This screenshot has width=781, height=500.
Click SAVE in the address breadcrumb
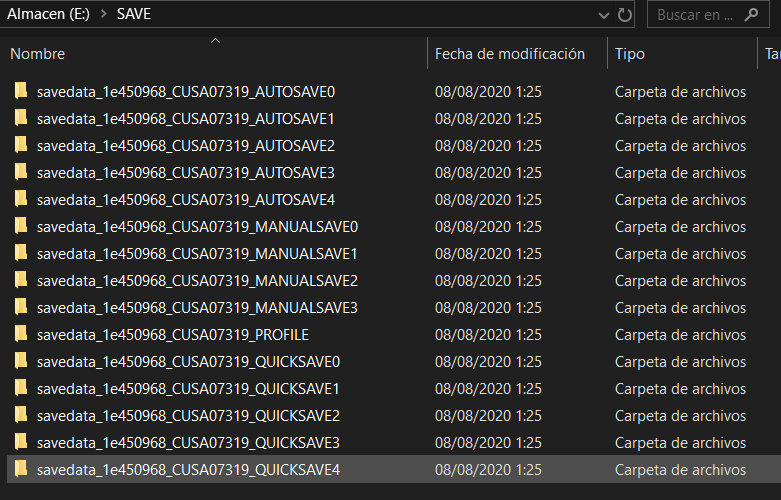(x=134, y=14)
